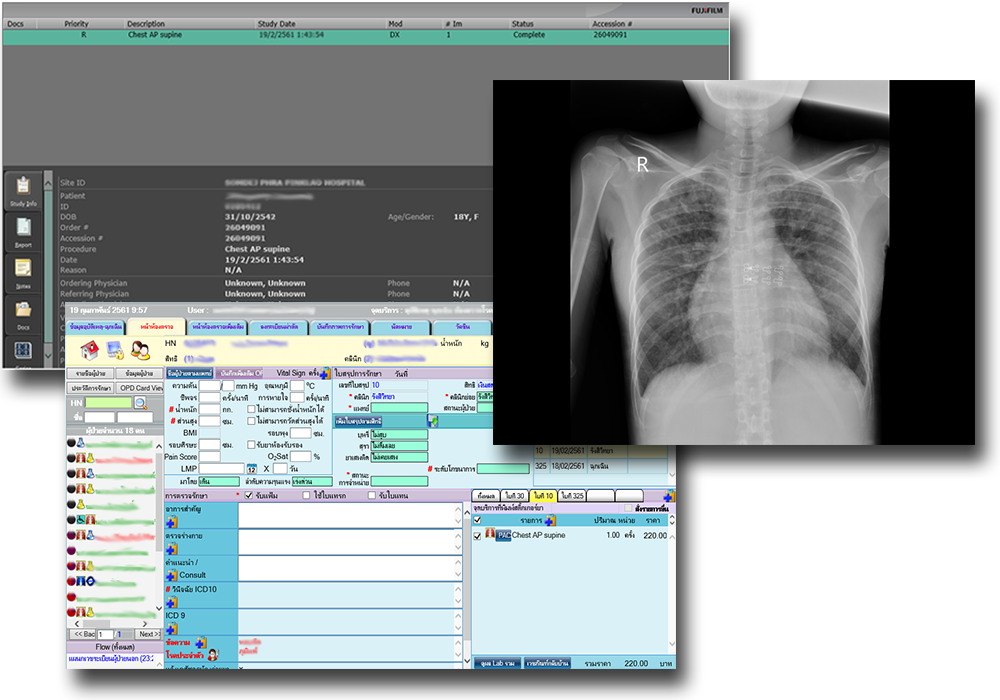Click the down arrow of PACS study info scrollbar
This screenshot has width=1000, height=700.
tap(48, 355)
